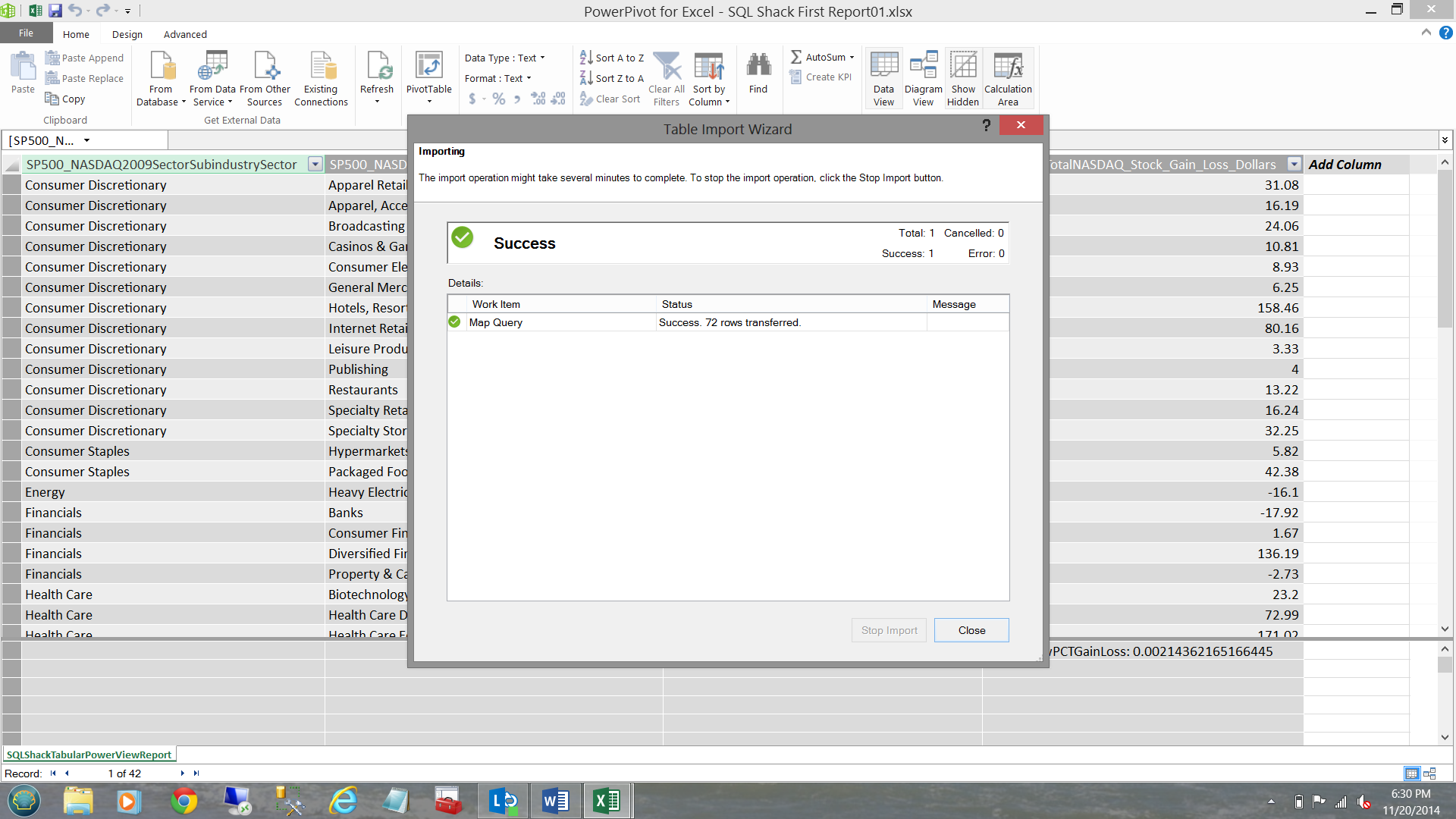Open From Database import icon
The image size is (1456, 819).
click(x=161, y=68)
